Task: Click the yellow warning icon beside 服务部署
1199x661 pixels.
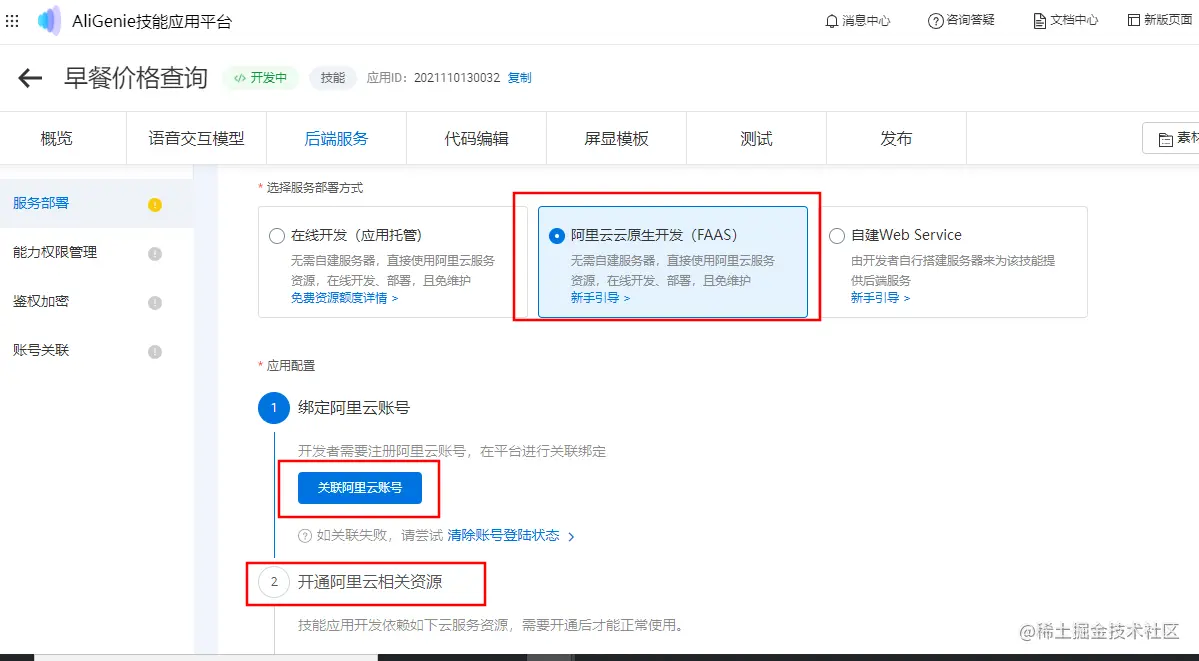Action: click(154, 204)
